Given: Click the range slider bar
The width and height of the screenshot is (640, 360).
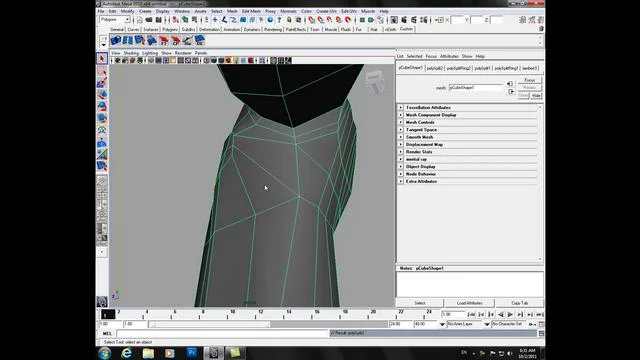Looking at the screenshot, I should (209, 324).
